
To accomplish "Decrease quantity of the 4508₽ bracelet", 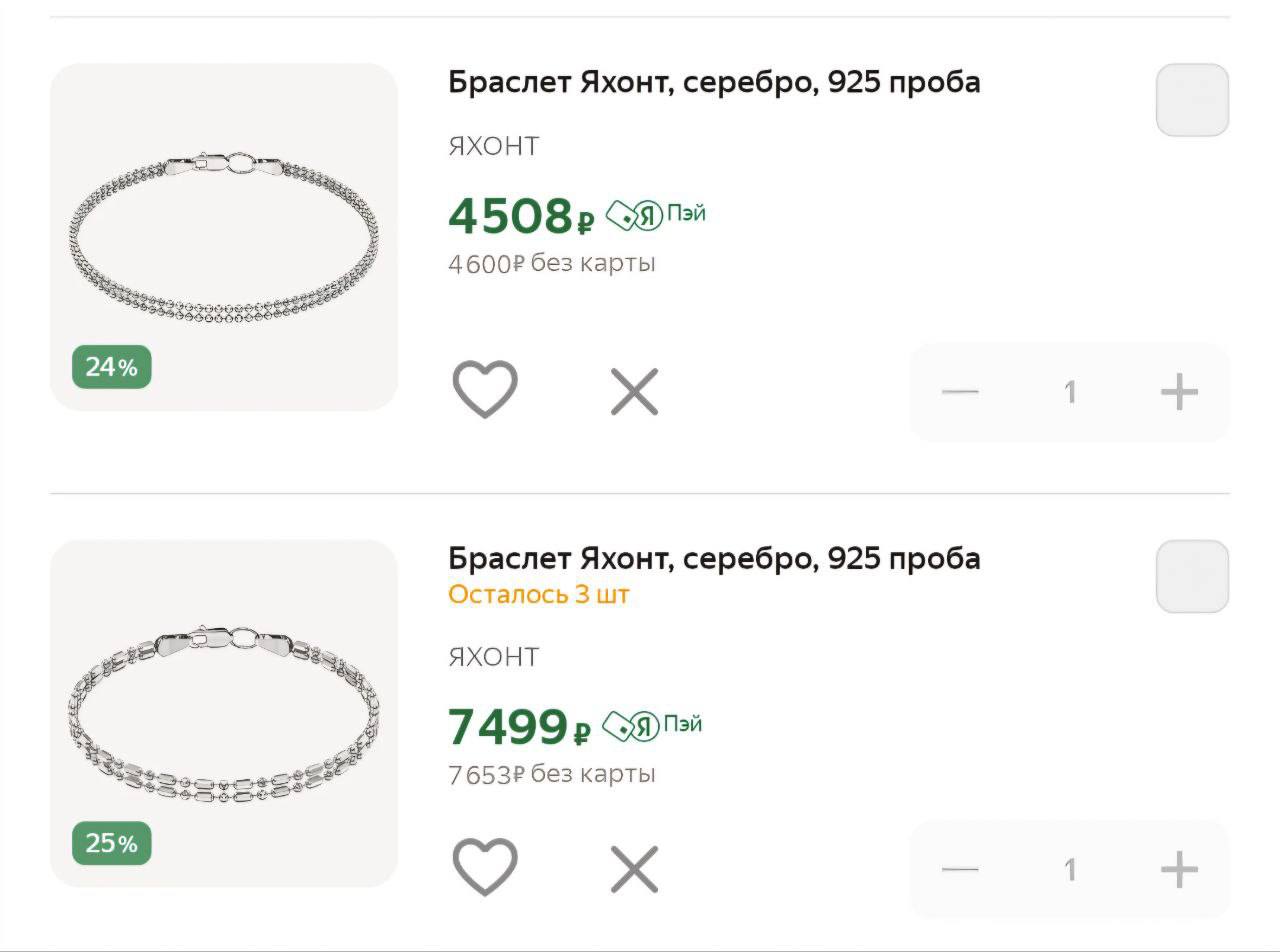I will point(958,391).
